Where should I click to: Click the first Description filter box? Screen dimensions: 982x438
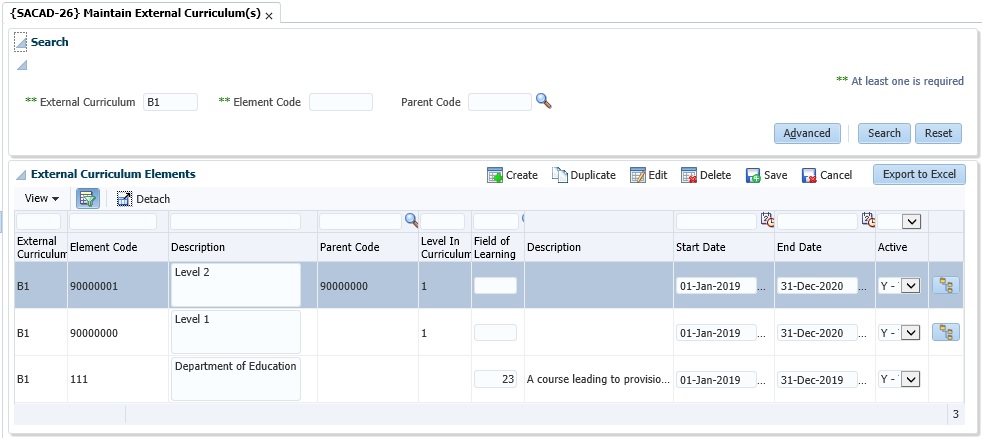pos(235,221)
